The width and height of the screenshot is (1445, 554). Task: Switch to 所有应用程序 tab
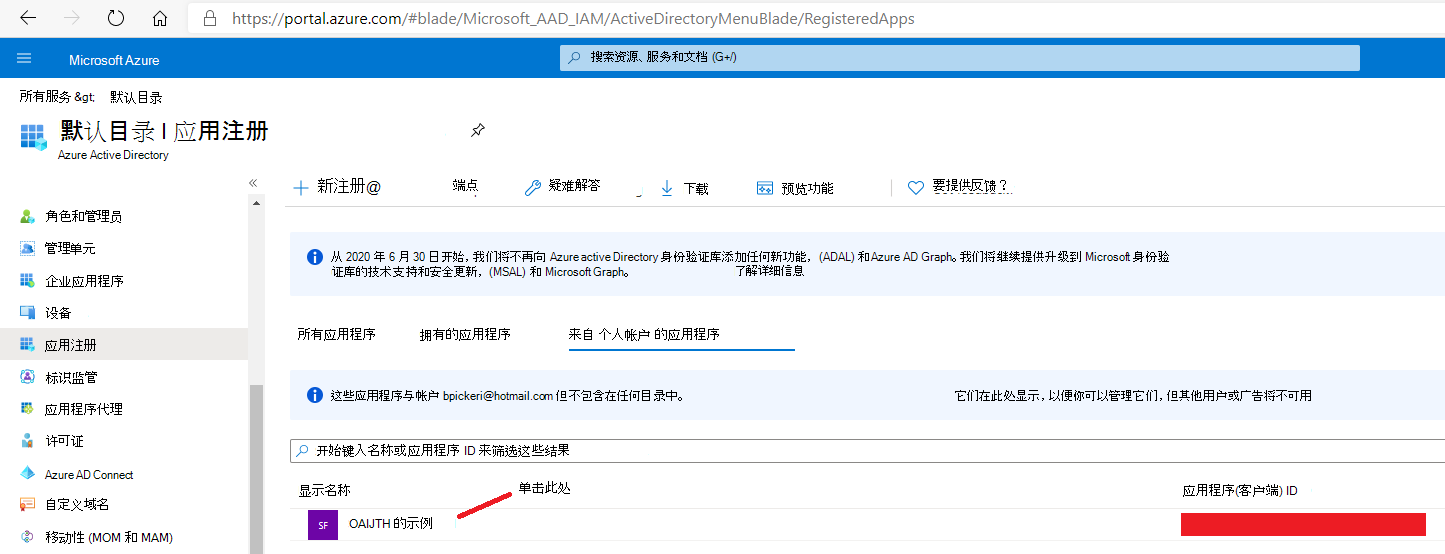(x=336, y=334)
